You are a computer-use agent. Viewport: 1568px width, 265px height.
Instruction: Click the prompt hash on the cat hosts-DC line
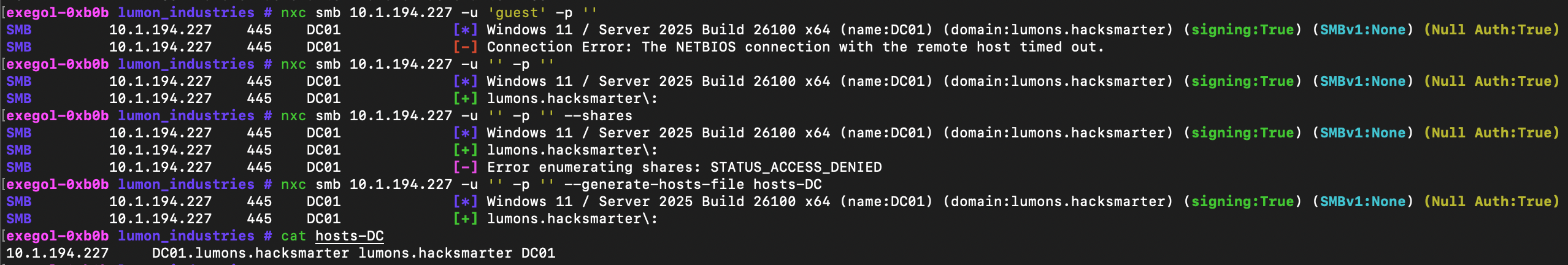point(267,236)
